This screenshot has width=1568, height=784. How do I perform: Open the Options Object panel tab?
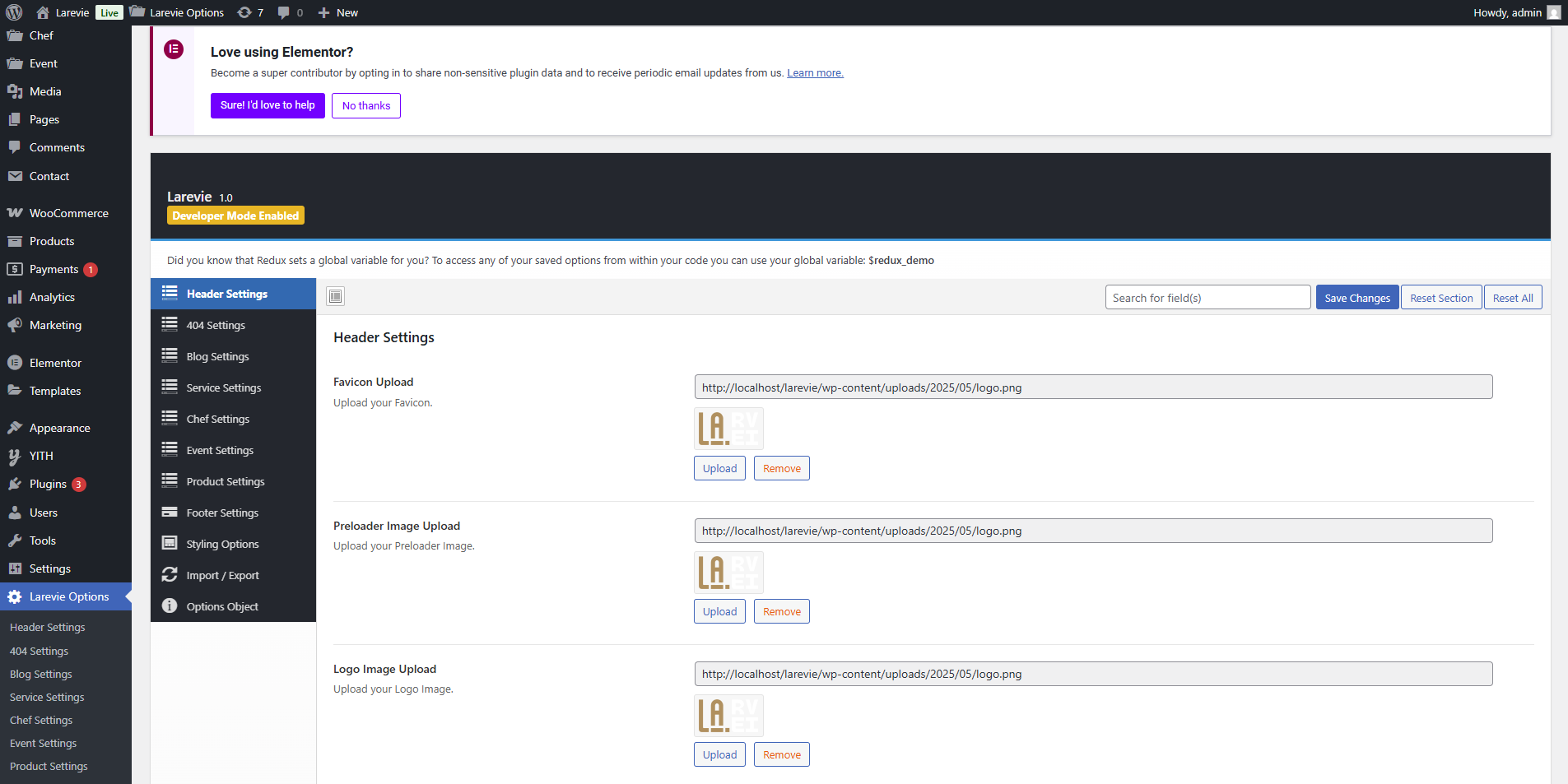233,606
